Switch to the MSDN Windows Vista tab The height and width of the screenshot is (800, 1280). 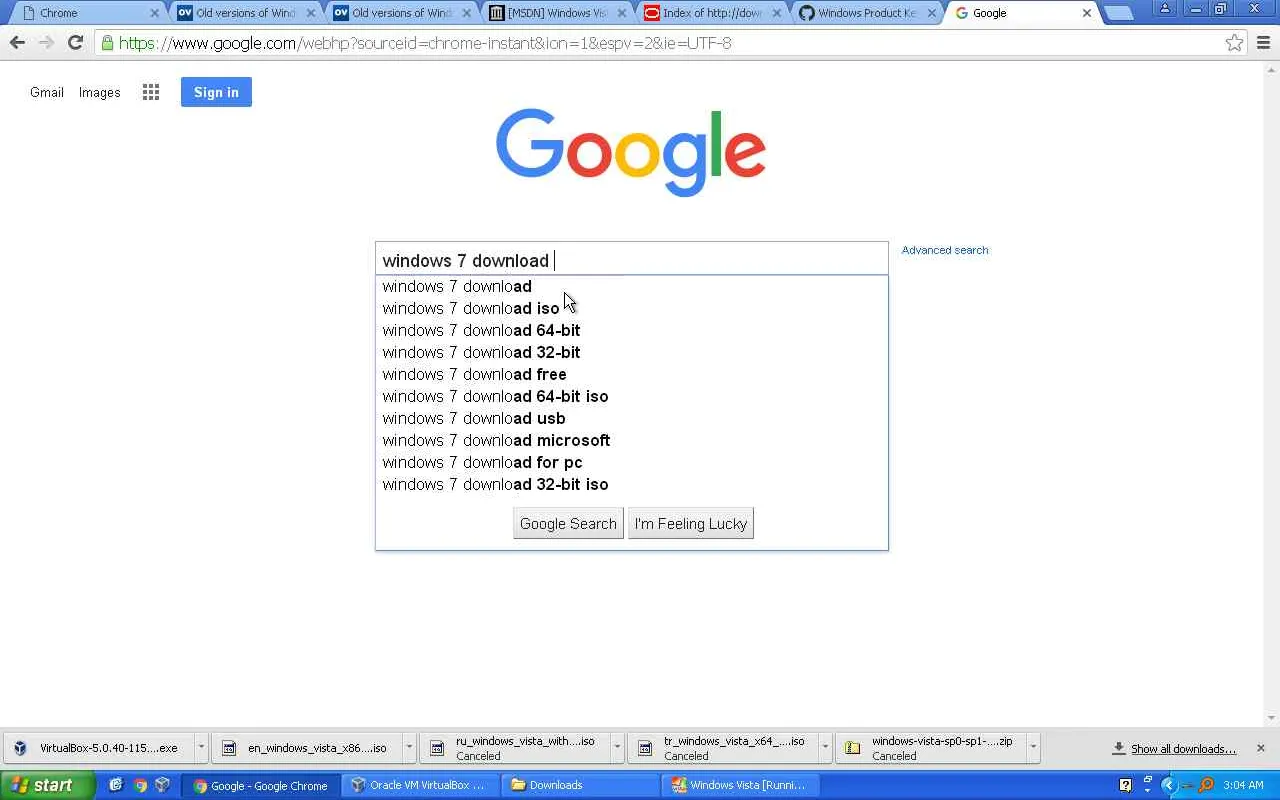tap(556, 13)
